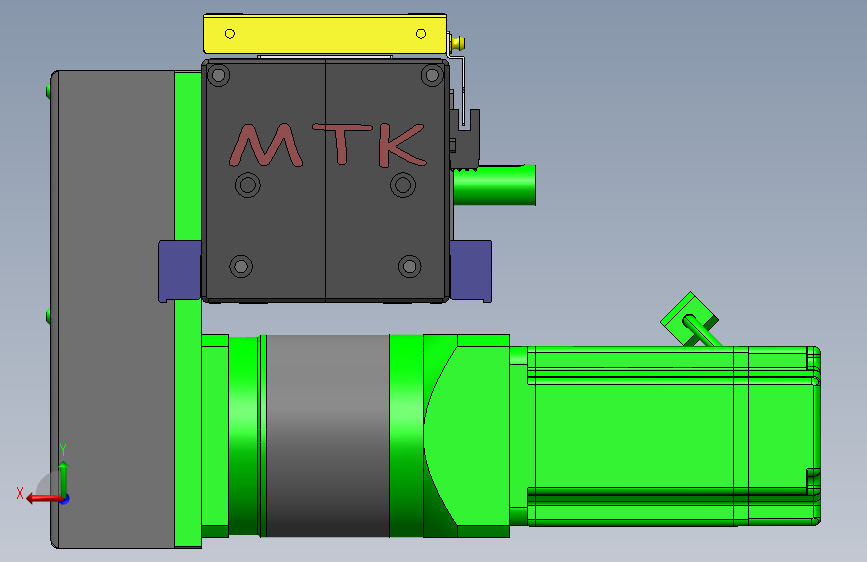Screen dimensions: 867x562
Task: Click the red X axis arrow of the triad
Action: coord(43,499)
